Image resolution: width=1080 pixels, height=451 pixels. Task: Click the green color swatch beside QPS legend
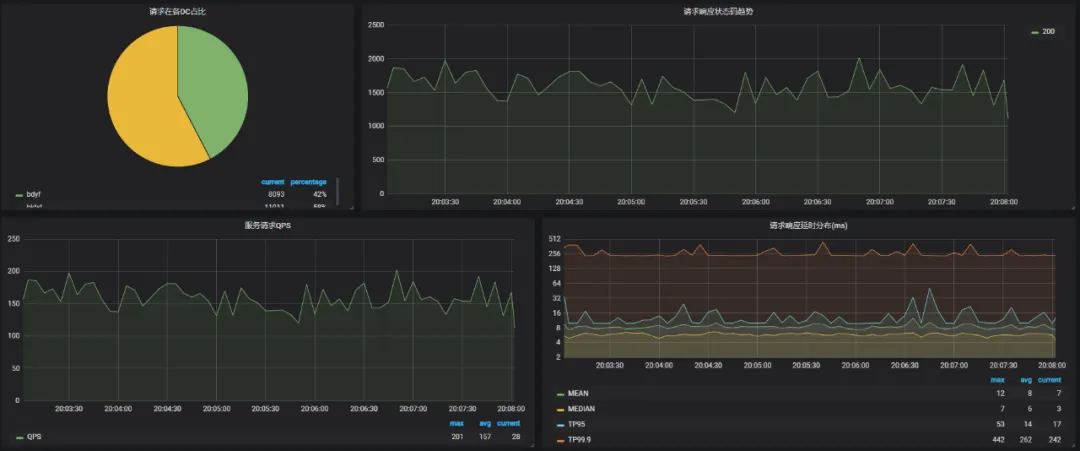20,437
